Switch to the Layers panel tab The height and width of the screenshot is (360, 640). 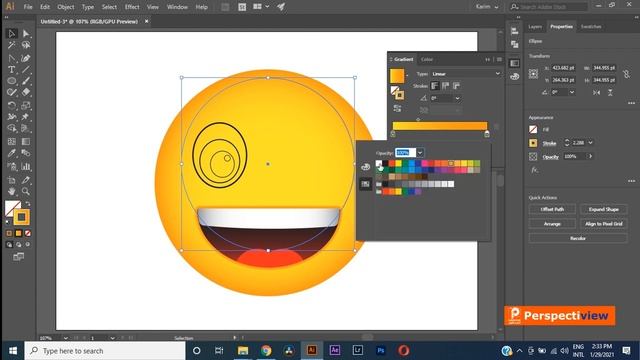tap(535, 27)
